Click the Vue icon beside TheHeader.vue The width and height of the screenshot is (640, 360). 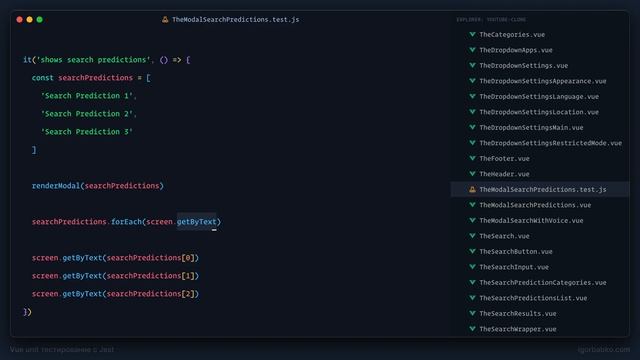(x=472, y=174)
